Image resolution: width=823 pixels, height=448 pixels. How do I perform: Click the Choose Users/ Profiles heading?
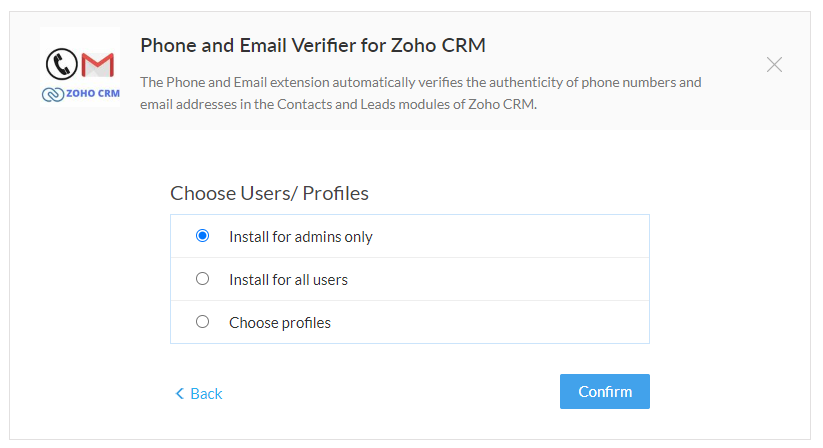(269, 193)
